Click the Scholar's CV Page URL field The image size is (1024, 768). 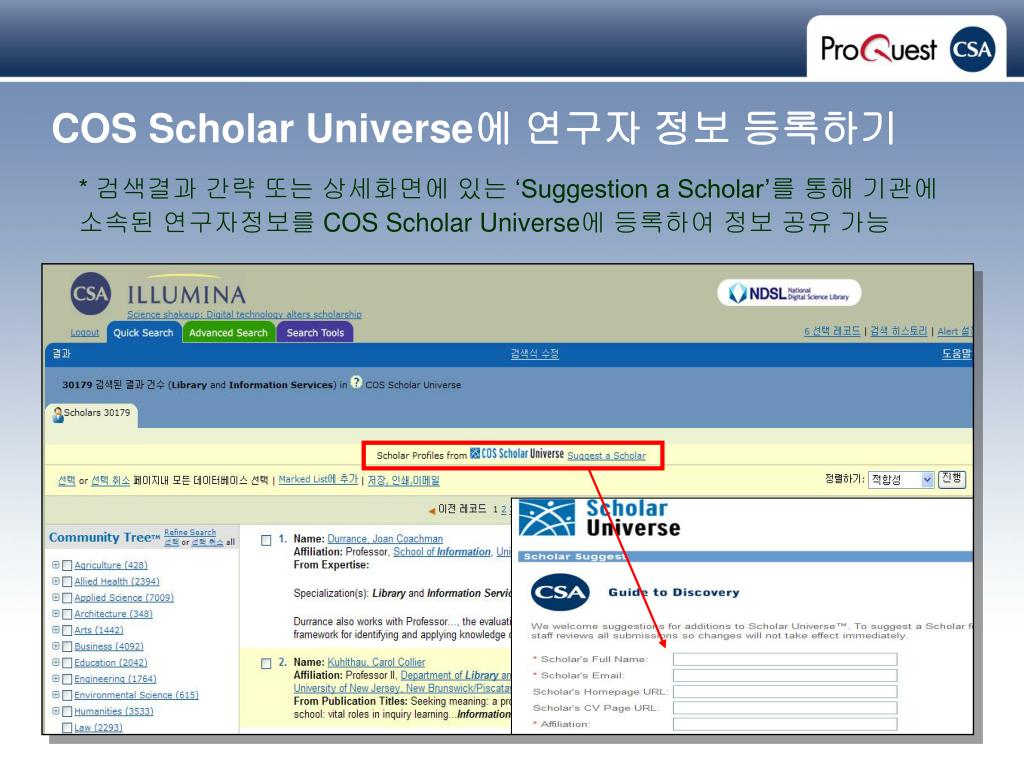click(x=785, y=708)
